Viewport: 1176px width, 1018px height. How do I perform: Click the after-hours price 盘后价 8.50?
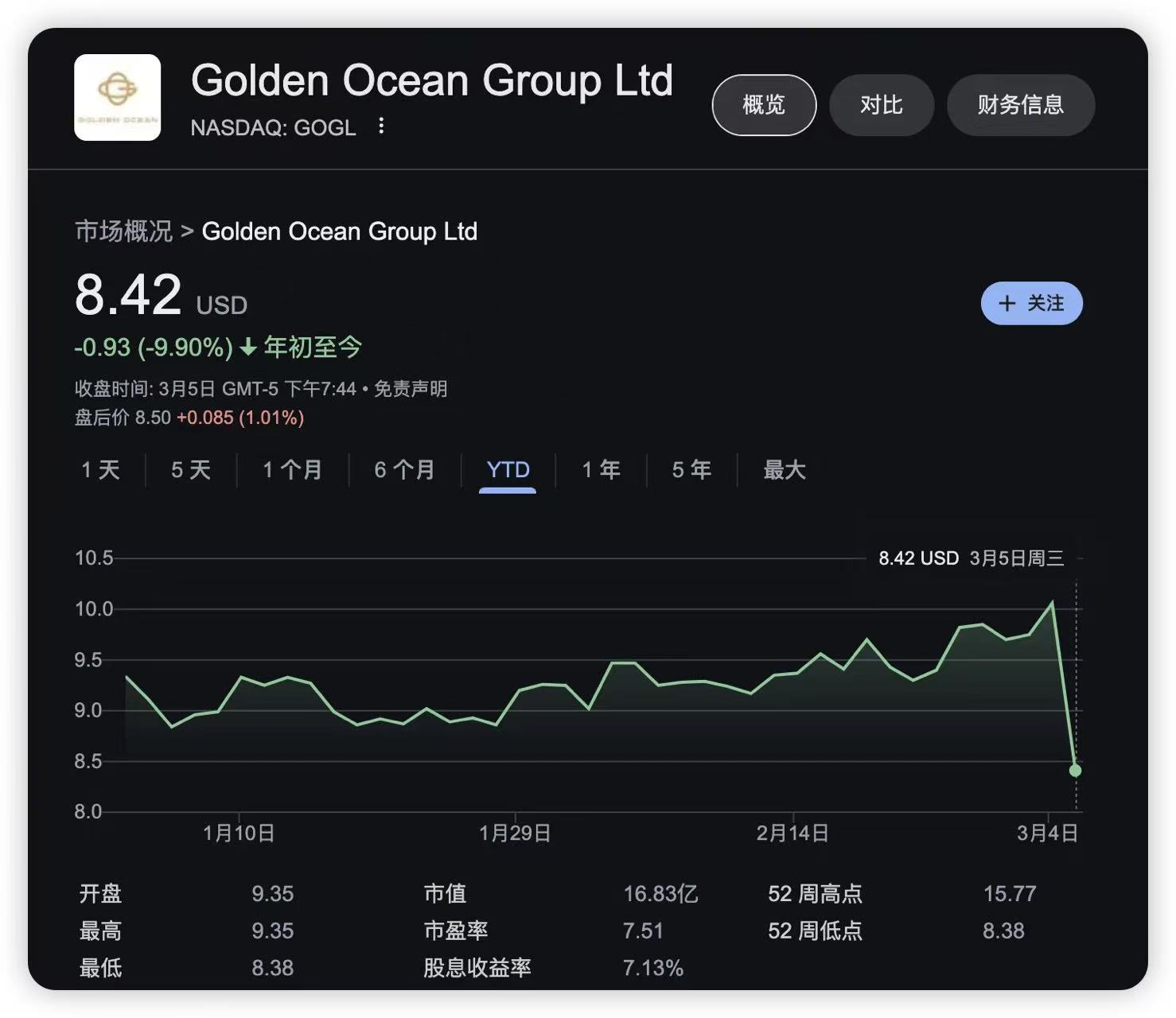[x=123, y=418]
